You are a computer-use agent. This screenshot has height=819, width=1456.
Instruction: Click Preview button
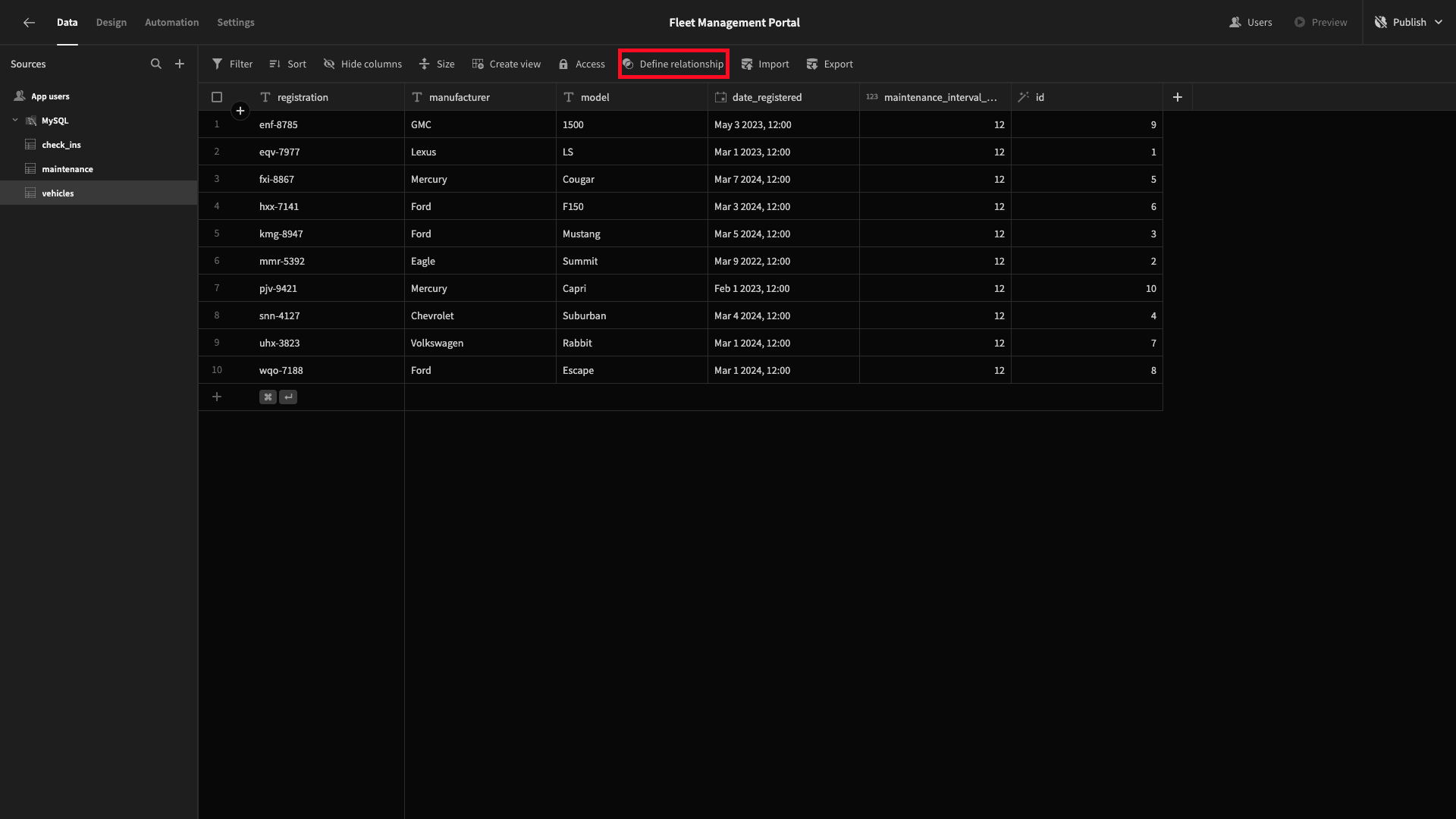tap(1321, 23)
